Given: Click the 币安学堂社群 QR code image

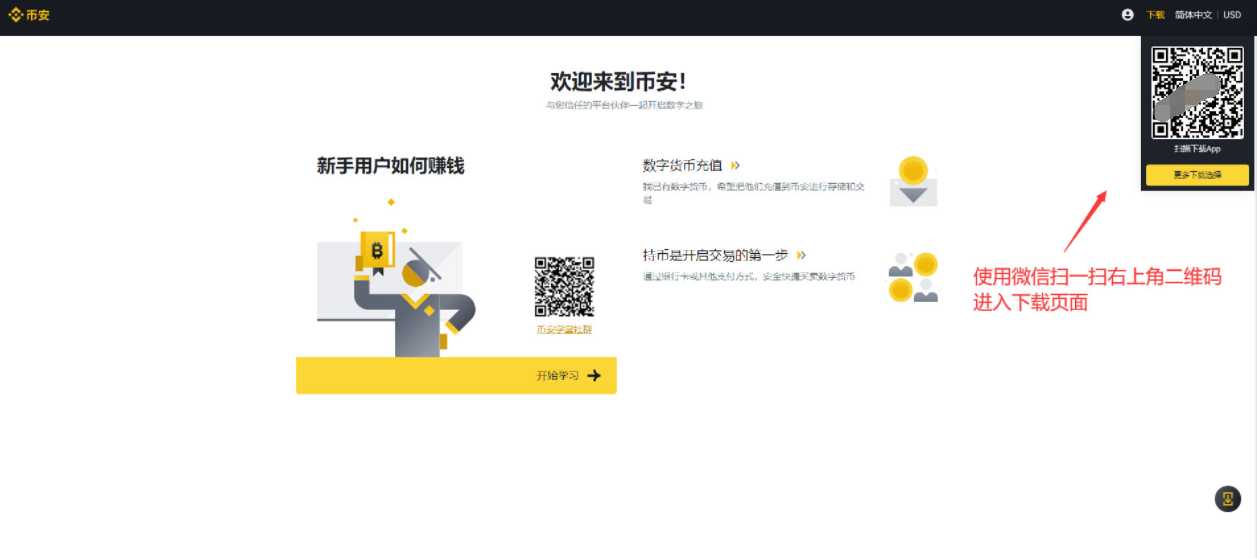Looking at the screenshot, I should 564,287.
